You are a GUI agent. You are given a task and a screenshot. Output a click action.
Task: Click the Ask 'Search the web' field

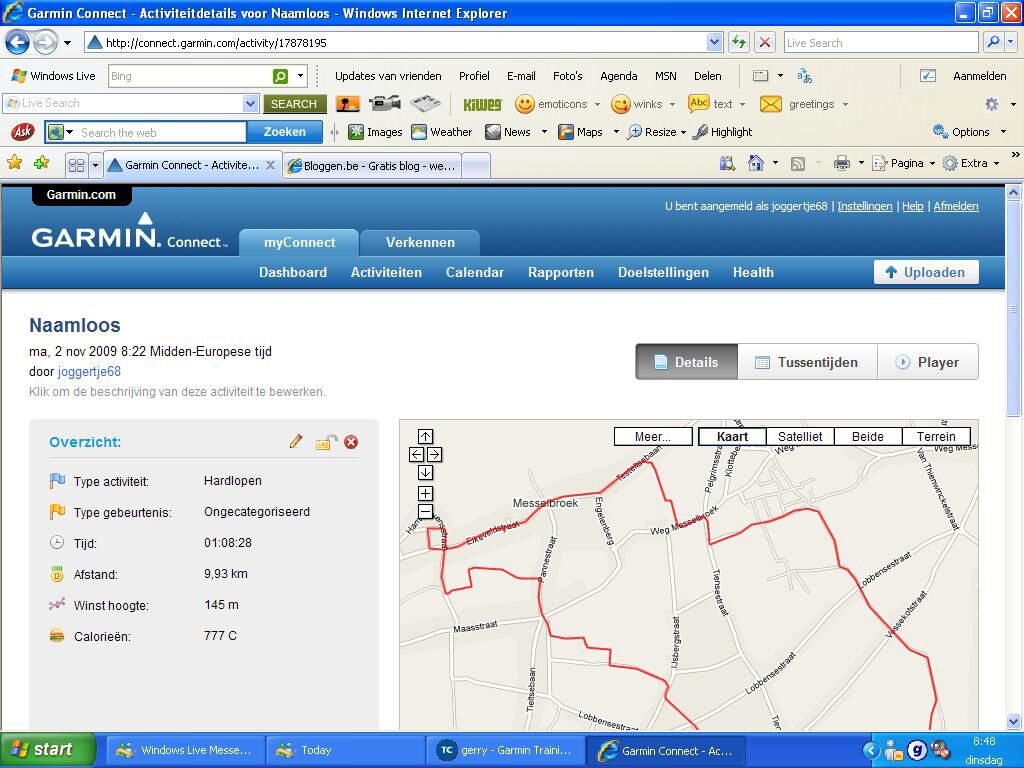click(x=160, y=132)
